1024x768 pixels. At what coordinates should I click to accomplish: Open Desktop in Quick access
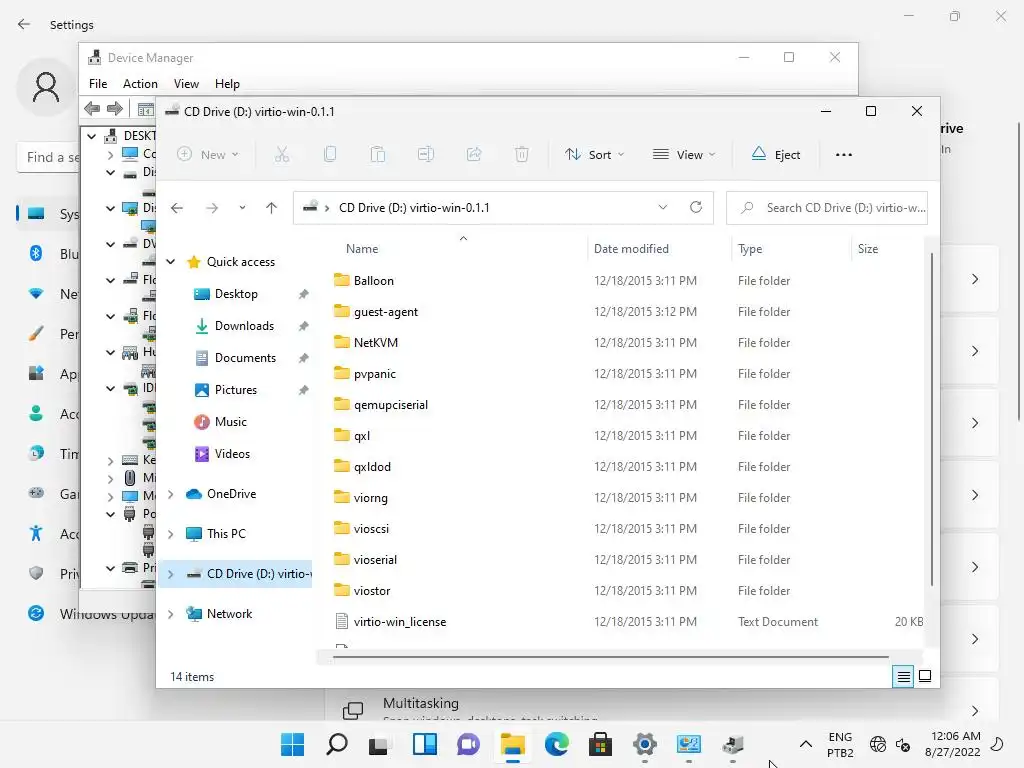tap(236, 294)
